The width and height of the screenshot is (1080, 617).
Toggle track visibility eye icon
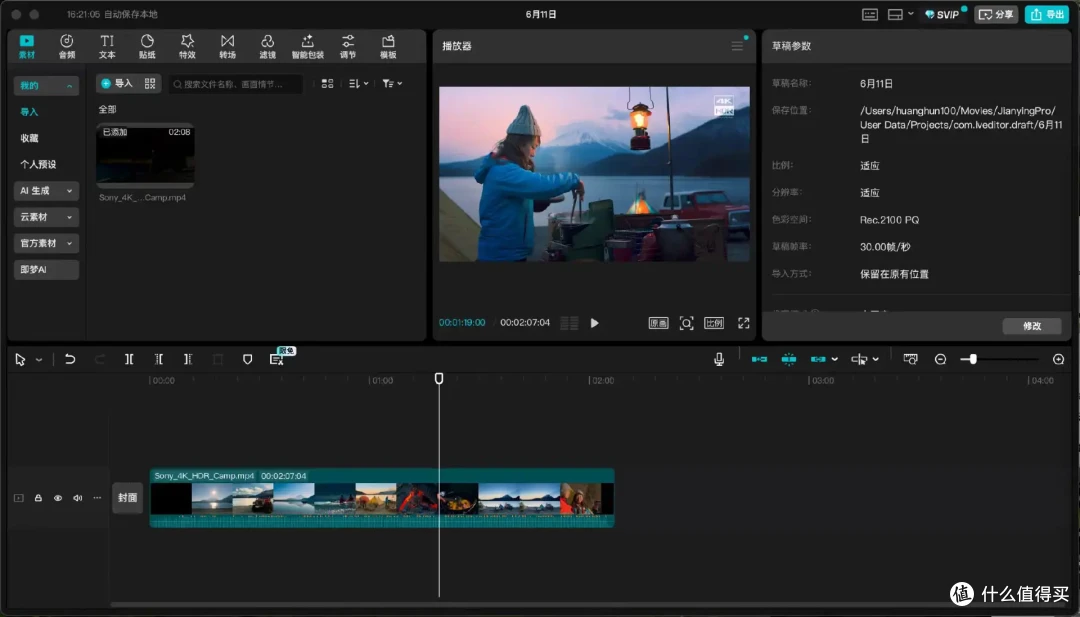pyautogui.click(x=58, y=498)
